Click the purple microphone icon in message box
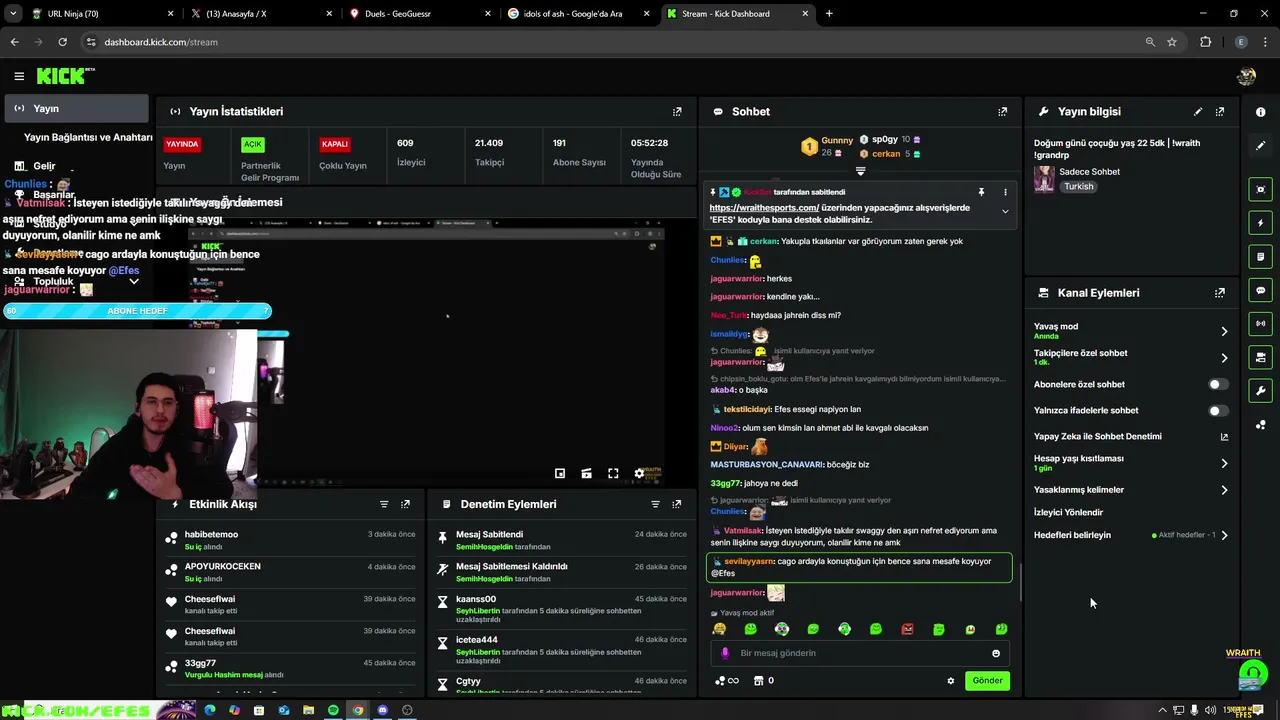Screen dimensions: 1280x720 (x=725, y=653)
